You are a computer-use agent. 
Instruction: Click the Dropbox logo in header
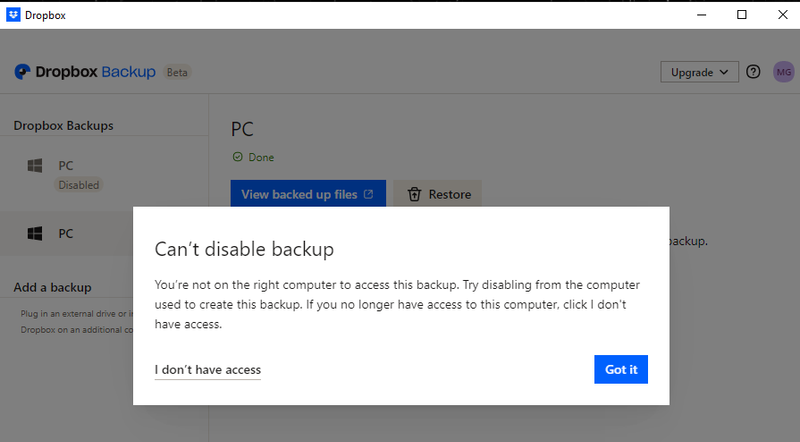pos(22,72)
